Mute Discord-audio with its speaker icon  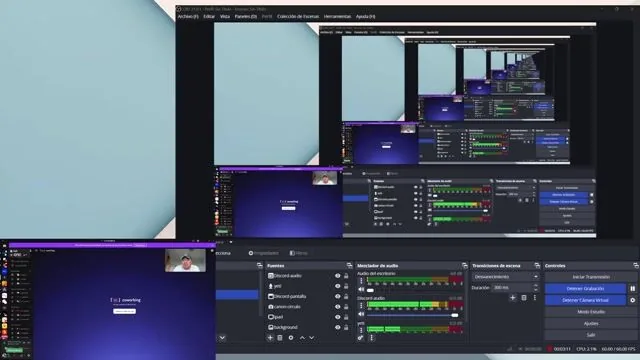point(361,314)
